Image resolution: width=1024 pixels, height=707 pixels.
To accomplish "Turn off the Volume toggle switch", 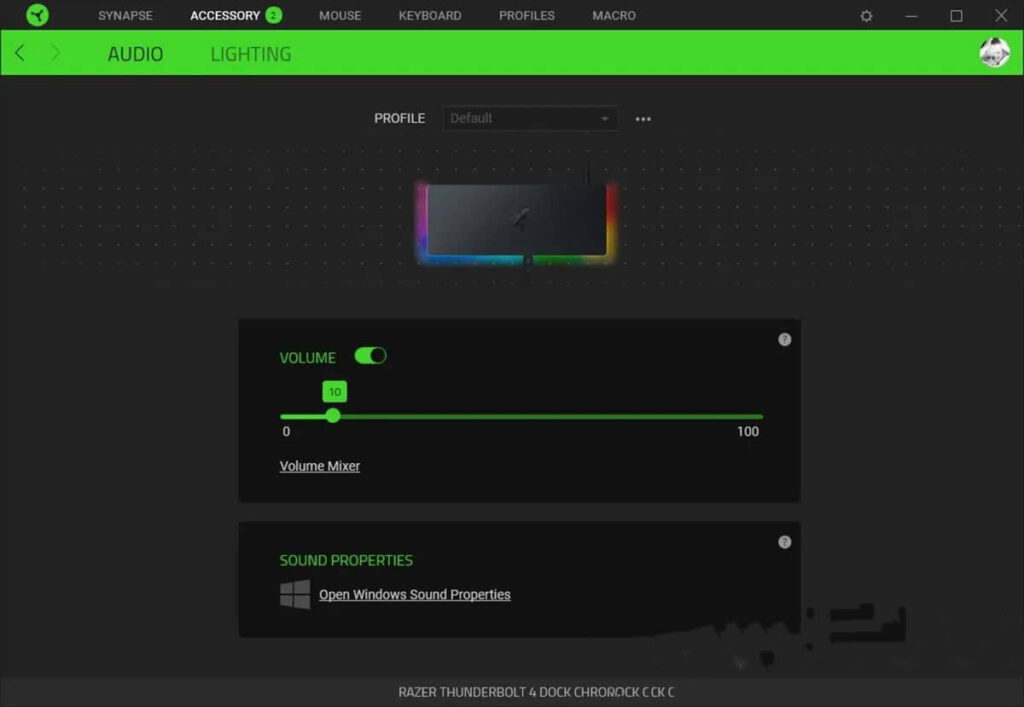I will [370, 356].
